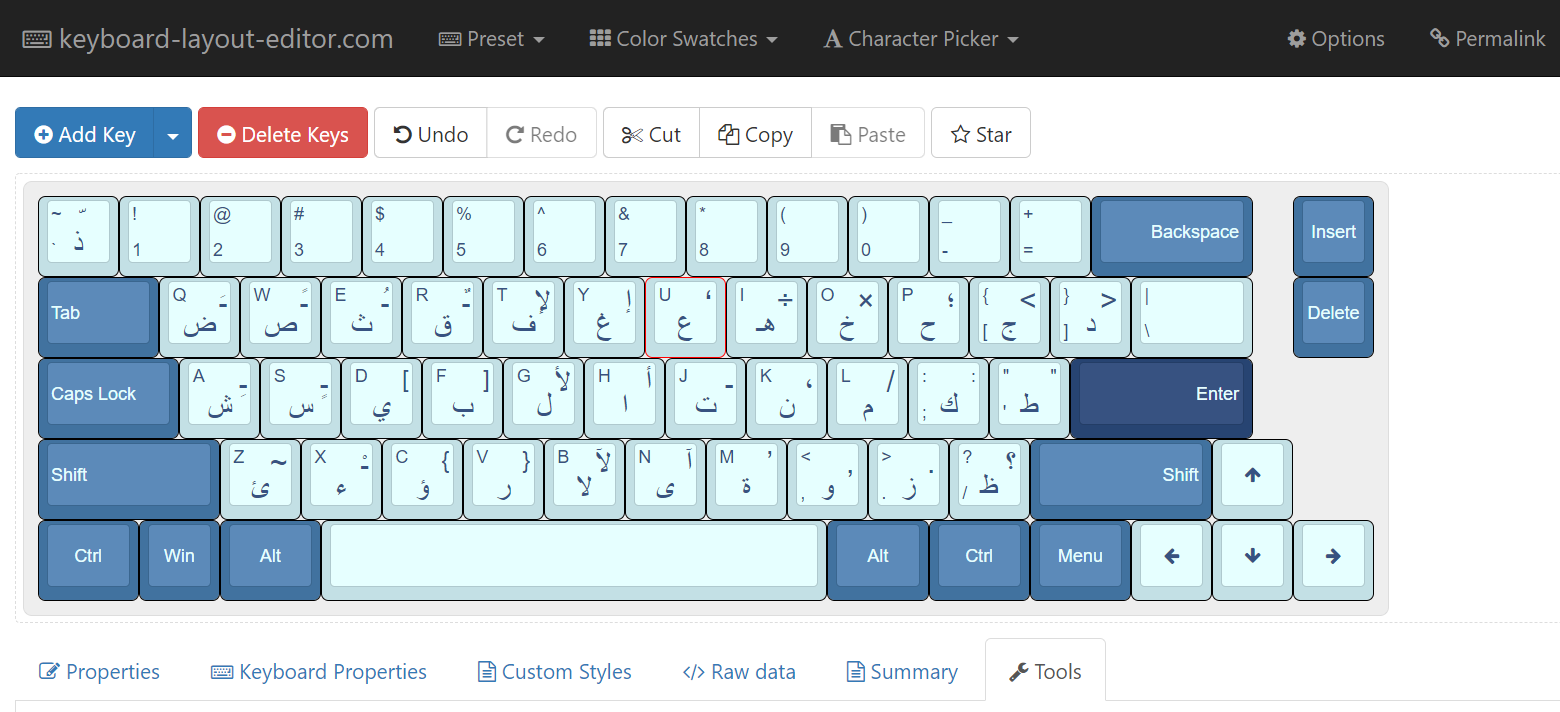Open Options via the gear icon

pyautogui.click(x=1296, y=38)
